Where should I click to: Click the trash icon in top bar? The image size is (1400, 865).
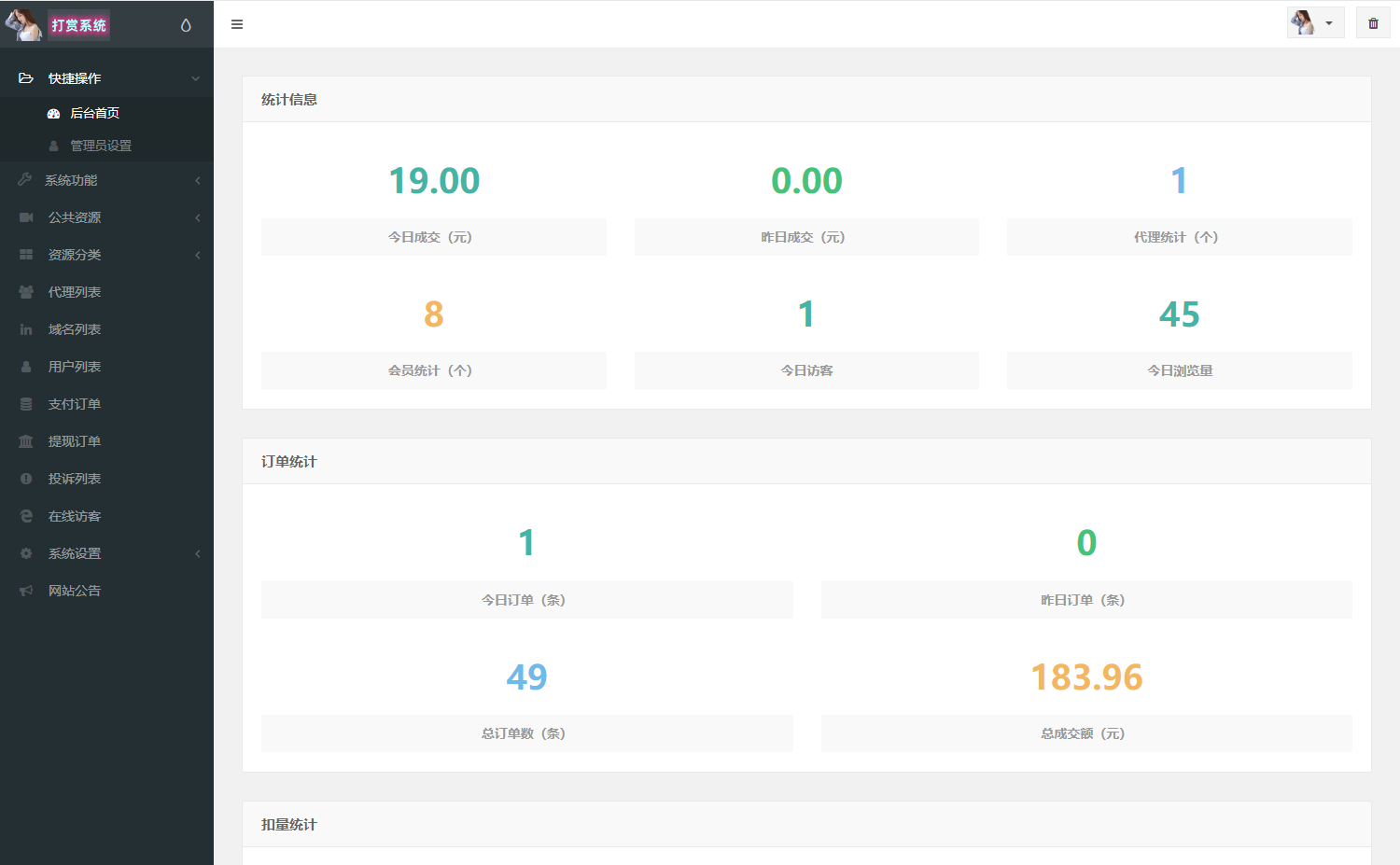[x=1373, y=23]
